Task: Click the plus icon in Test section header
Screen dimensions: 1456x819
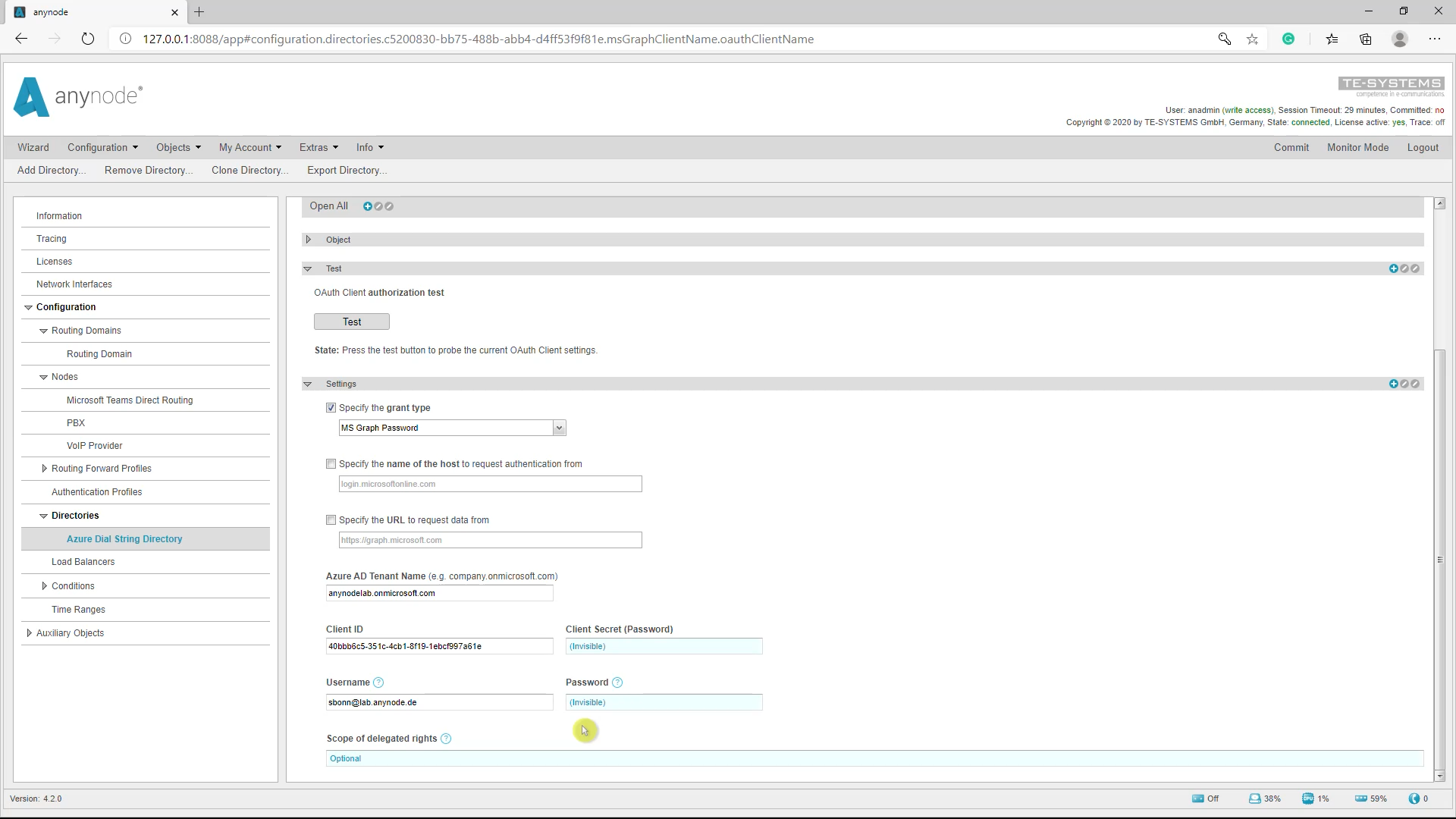Action: (1394, 268)
